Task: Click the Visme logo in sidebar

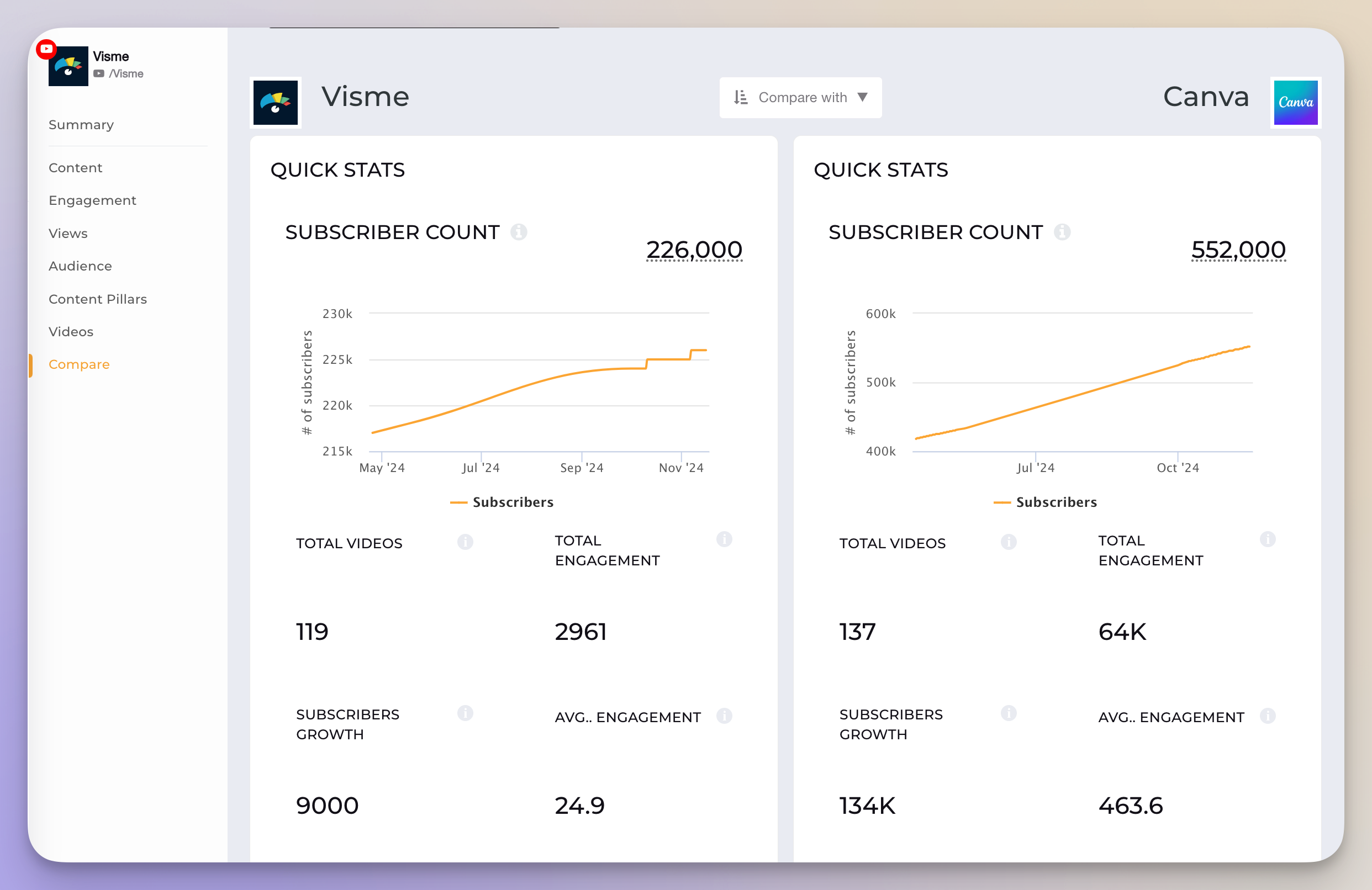Action: pos(68,66)
